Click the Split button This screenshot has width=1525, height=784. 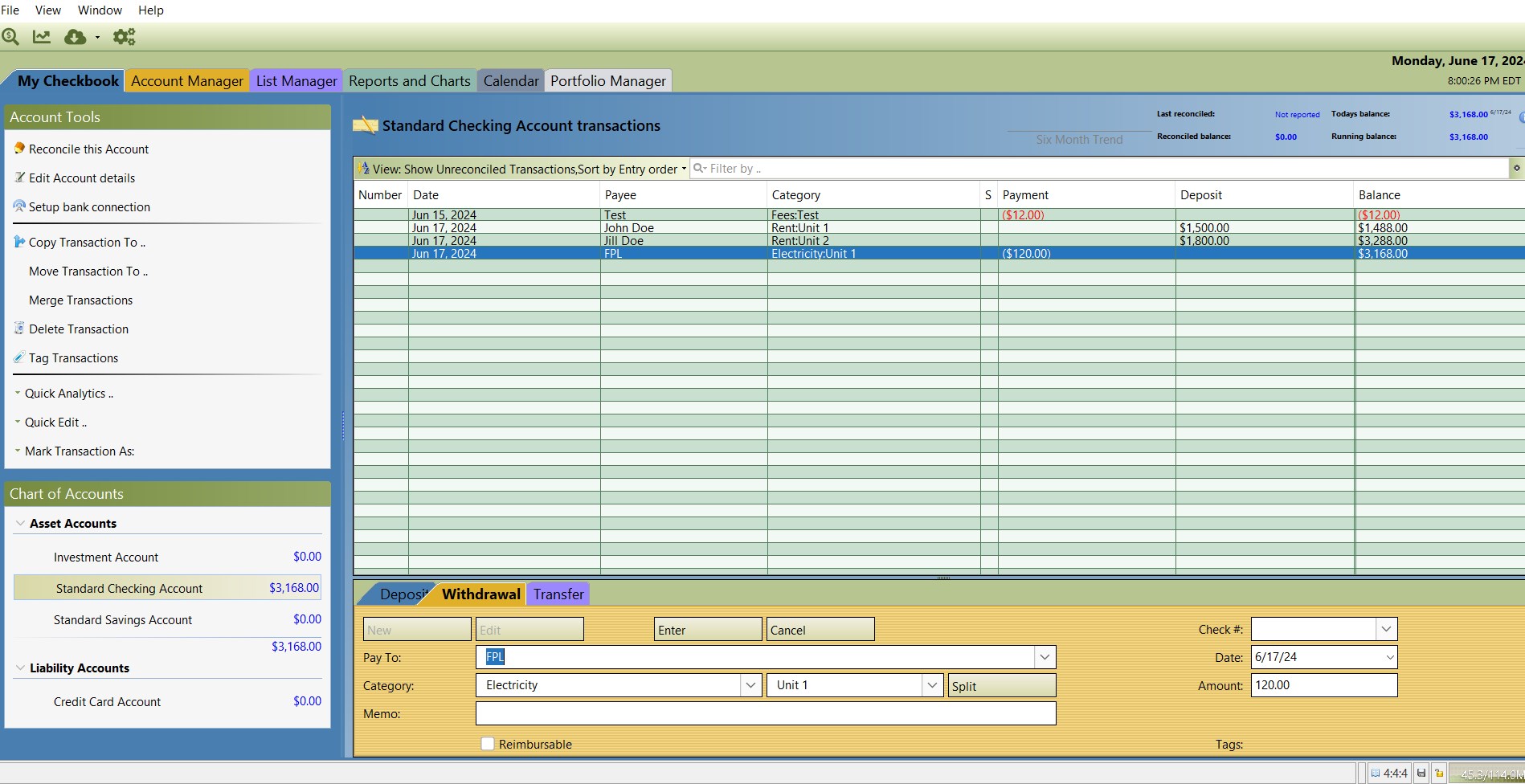[x=1001, y=686]
